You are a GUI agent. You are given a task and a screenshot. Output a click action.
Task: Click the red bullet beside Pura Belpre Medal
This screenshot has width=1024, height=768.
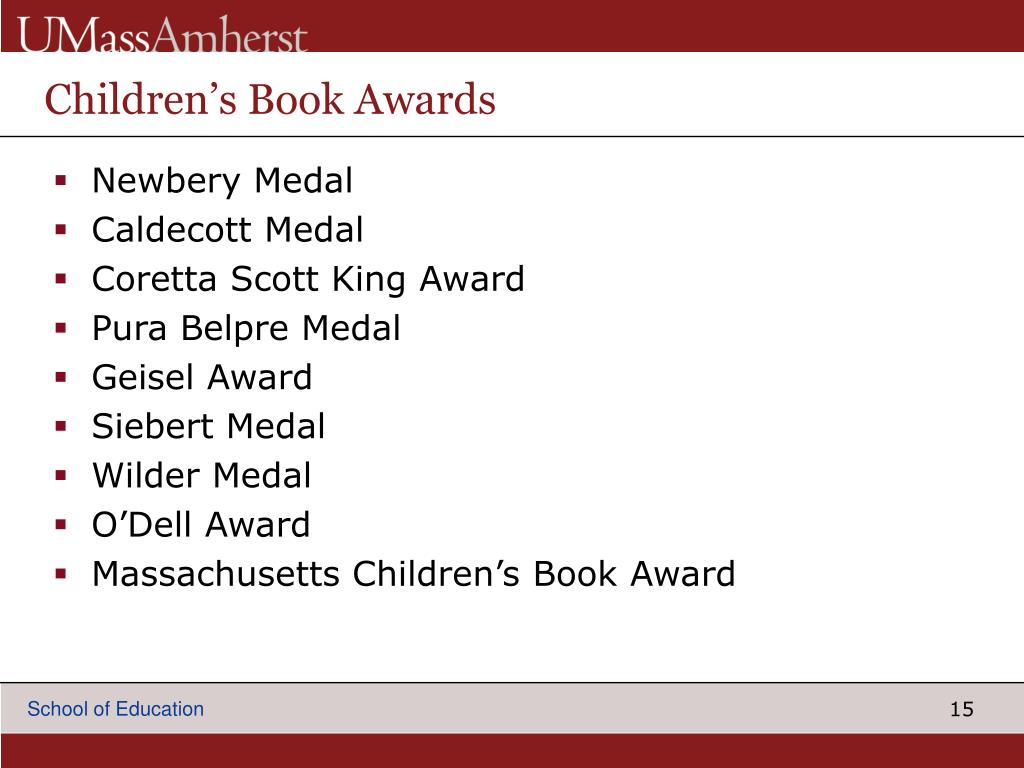61,328
